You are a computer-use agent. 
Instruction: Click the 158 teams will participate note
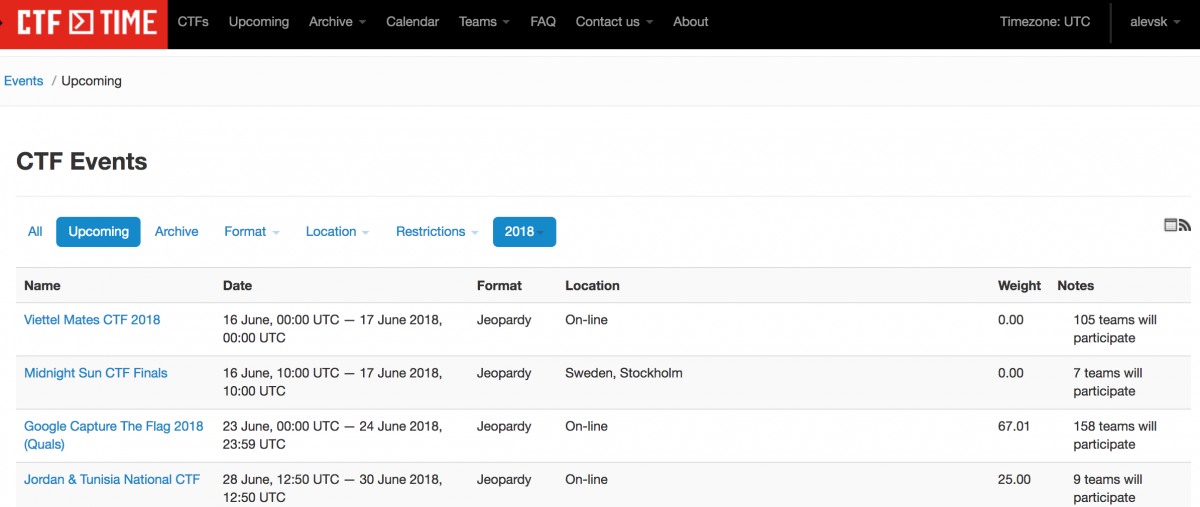1115,435
